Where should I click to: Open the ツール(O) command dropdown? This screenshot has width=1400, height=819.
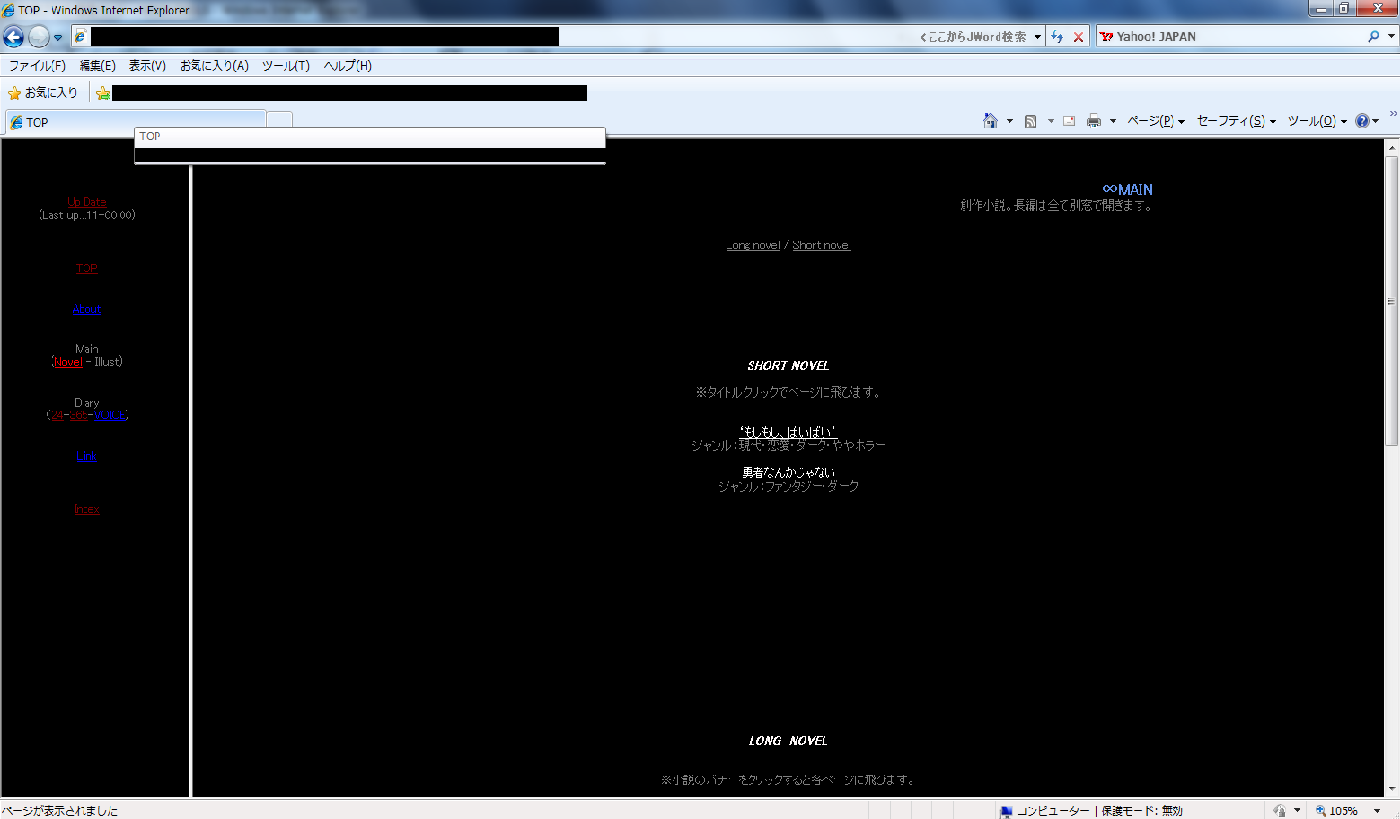pos(1317,121)
